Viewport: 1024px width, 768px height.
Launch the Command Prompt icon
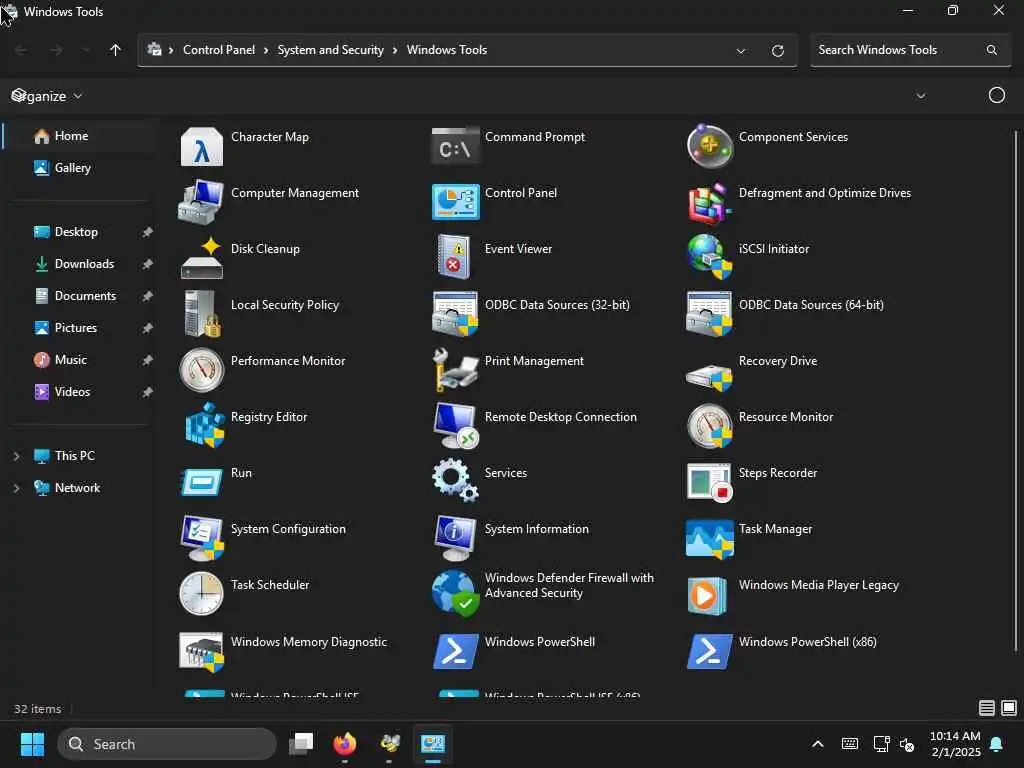coord(455,146)
